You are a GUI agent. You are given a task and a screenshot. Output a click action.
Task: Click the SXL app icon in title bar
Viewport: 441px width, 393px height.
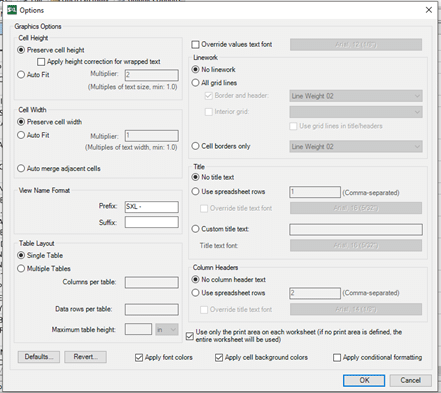(x=12, y=10)
